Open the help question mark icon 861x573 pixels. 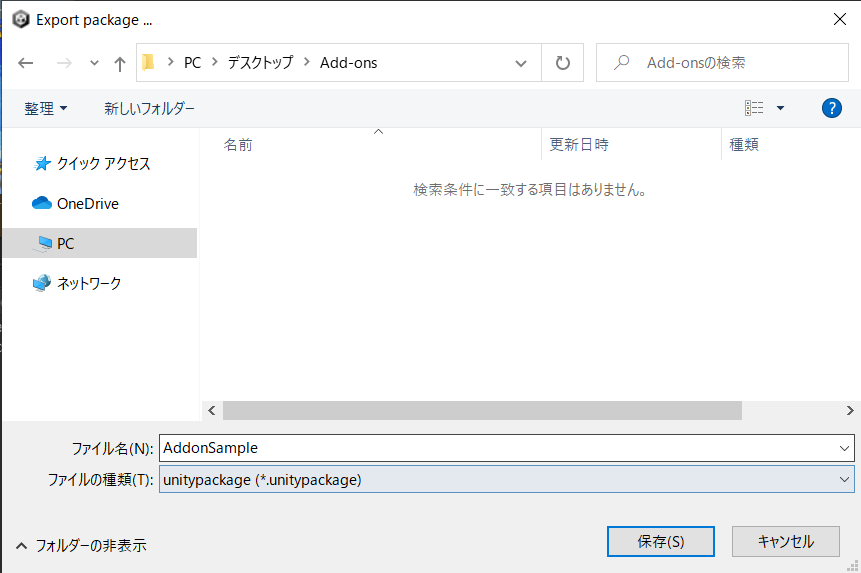[x=831, y=108]
